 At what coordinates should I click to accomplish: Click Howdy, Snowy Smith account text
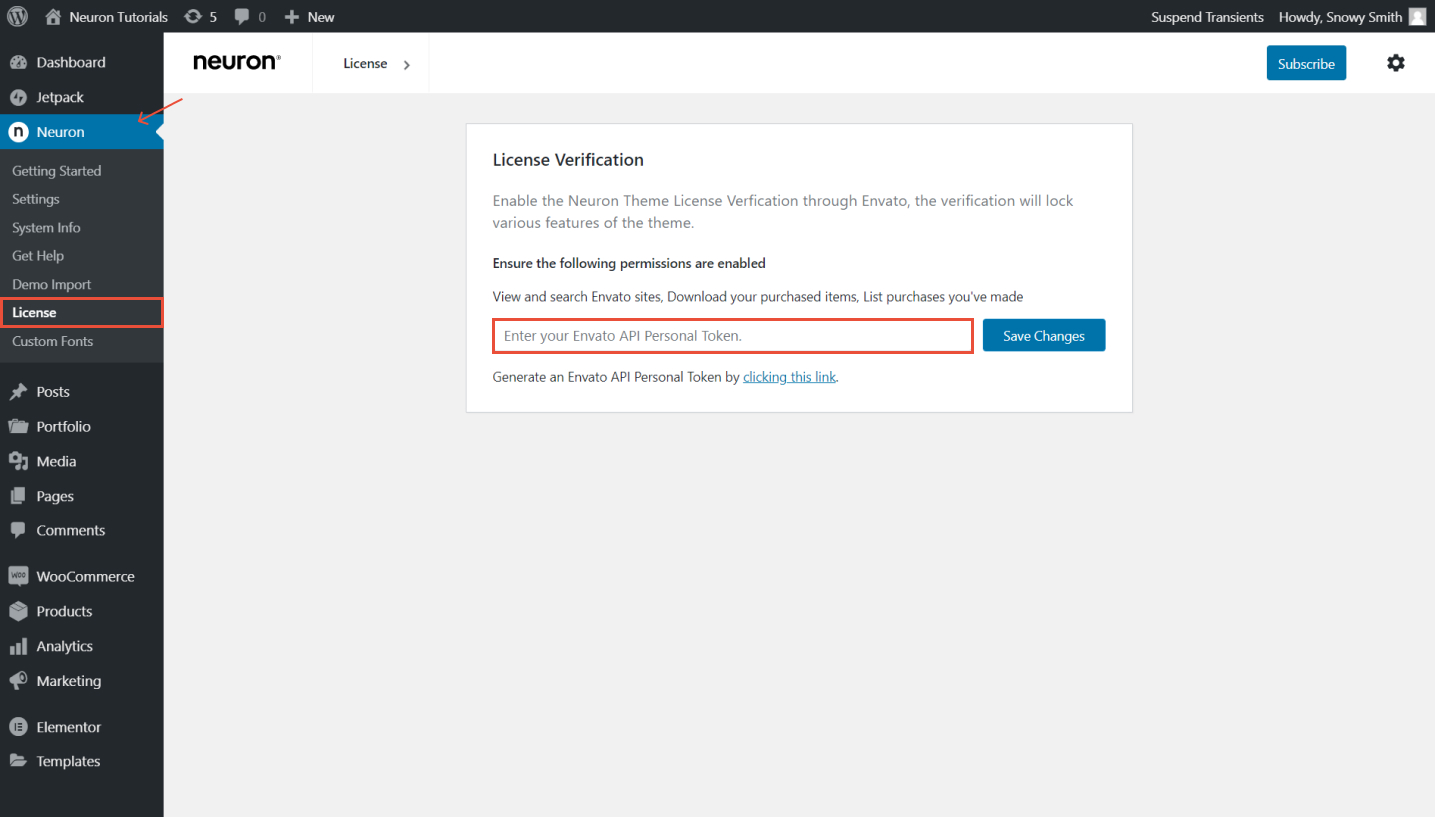tap(1340, 17)
